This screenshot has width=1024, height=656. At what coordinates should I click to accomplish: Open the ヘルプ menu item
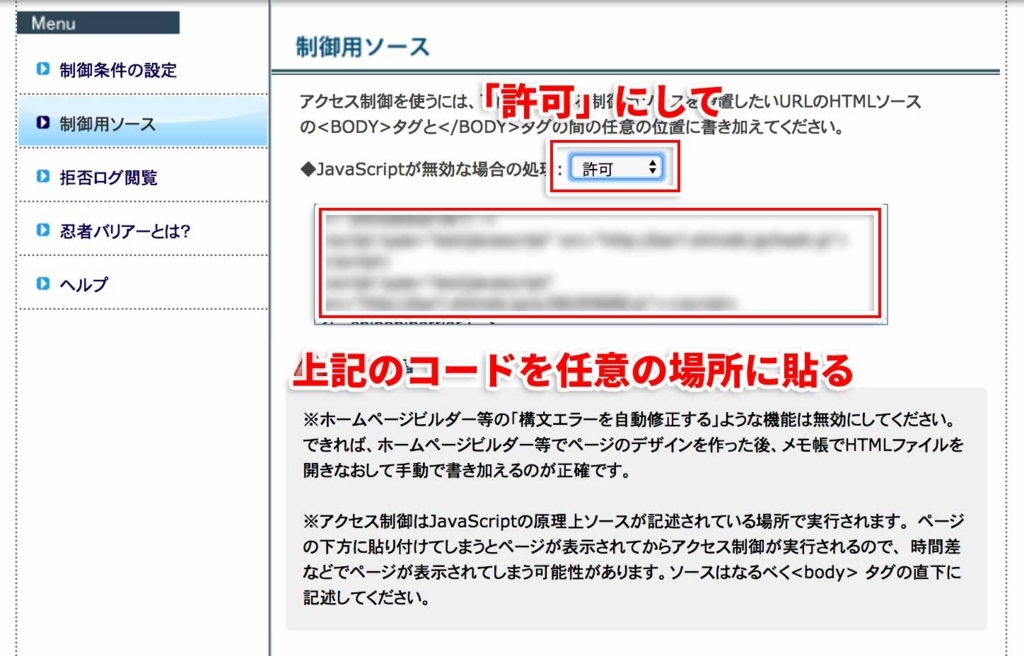(84, 284)
